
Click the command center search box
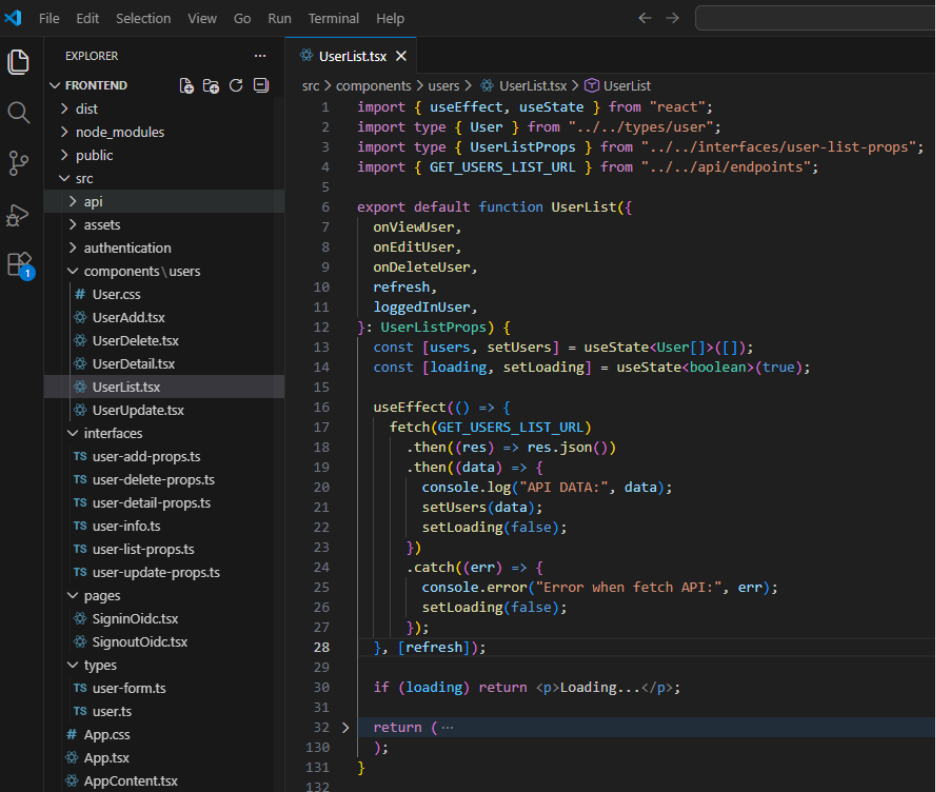pyautogui.click(x=815, y=18)
